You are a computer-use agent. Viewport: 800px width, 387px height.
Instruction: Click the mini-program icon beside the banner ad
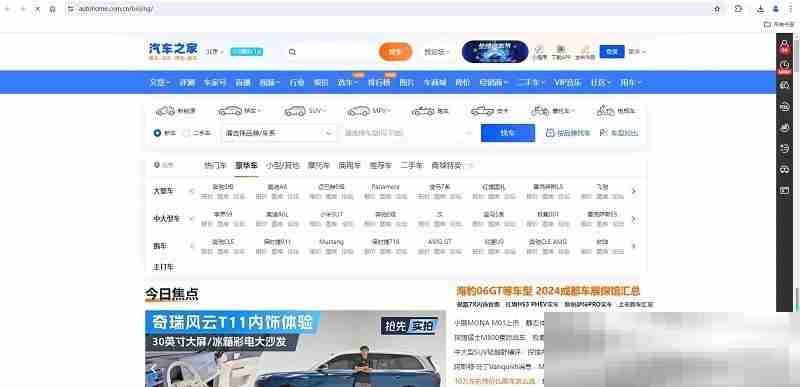(540, 52)
